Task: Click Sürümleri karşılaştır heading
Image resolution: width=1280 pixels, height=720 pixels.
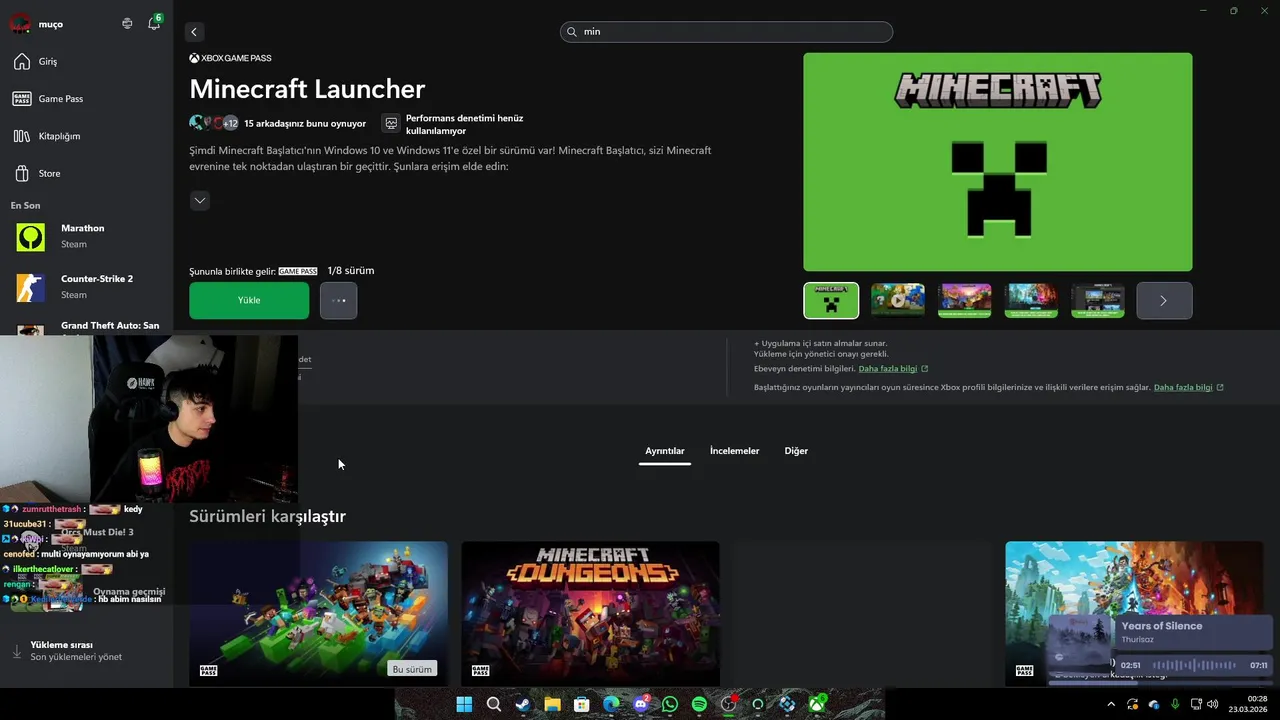Action: point(268,516)
